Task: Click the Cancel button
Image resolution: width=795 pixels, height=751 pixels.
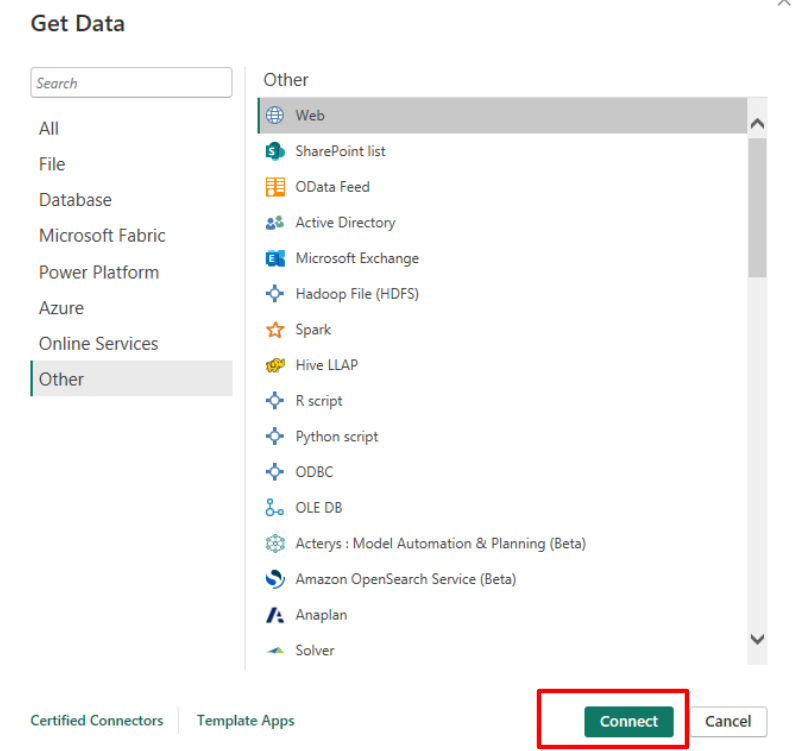Action: [x=728, y=722]
